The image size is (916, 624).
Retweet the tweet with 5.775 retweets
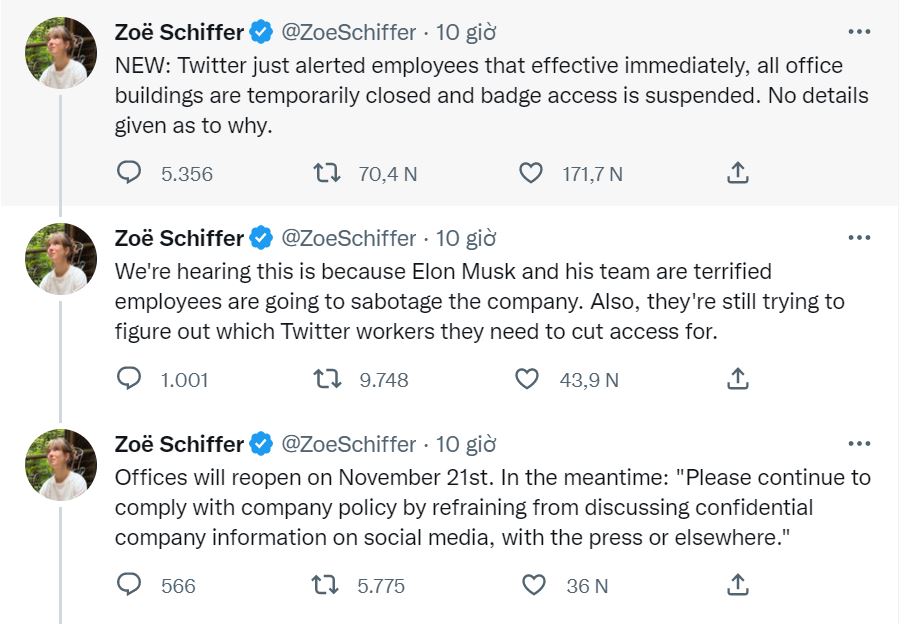click(x=327, y=586)
